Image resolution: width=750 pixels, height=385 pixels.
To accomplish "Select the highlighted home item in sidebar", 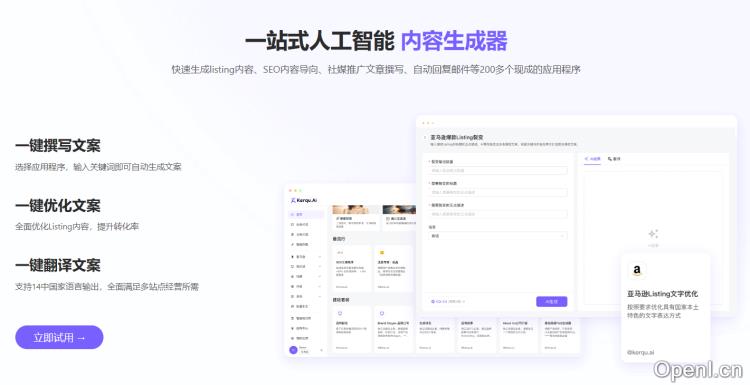I will click(x=306, y=214).
